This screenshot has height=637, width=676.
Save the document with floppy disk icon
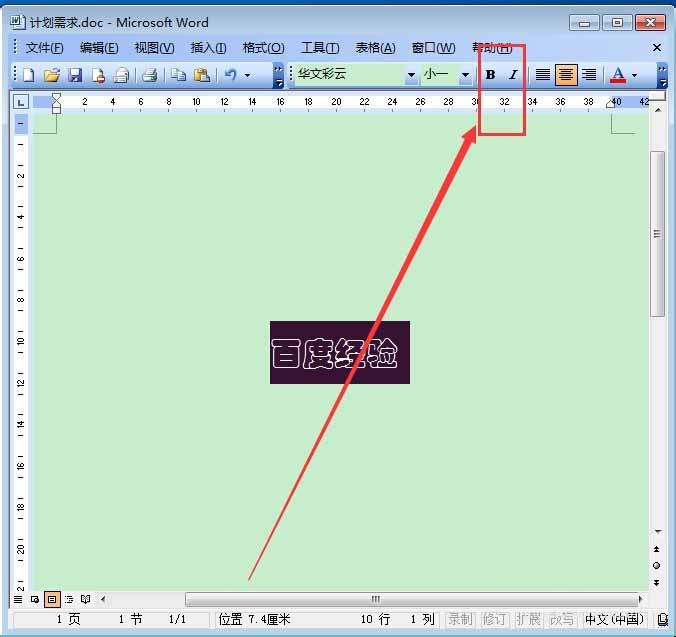click(x=75, y=75)
